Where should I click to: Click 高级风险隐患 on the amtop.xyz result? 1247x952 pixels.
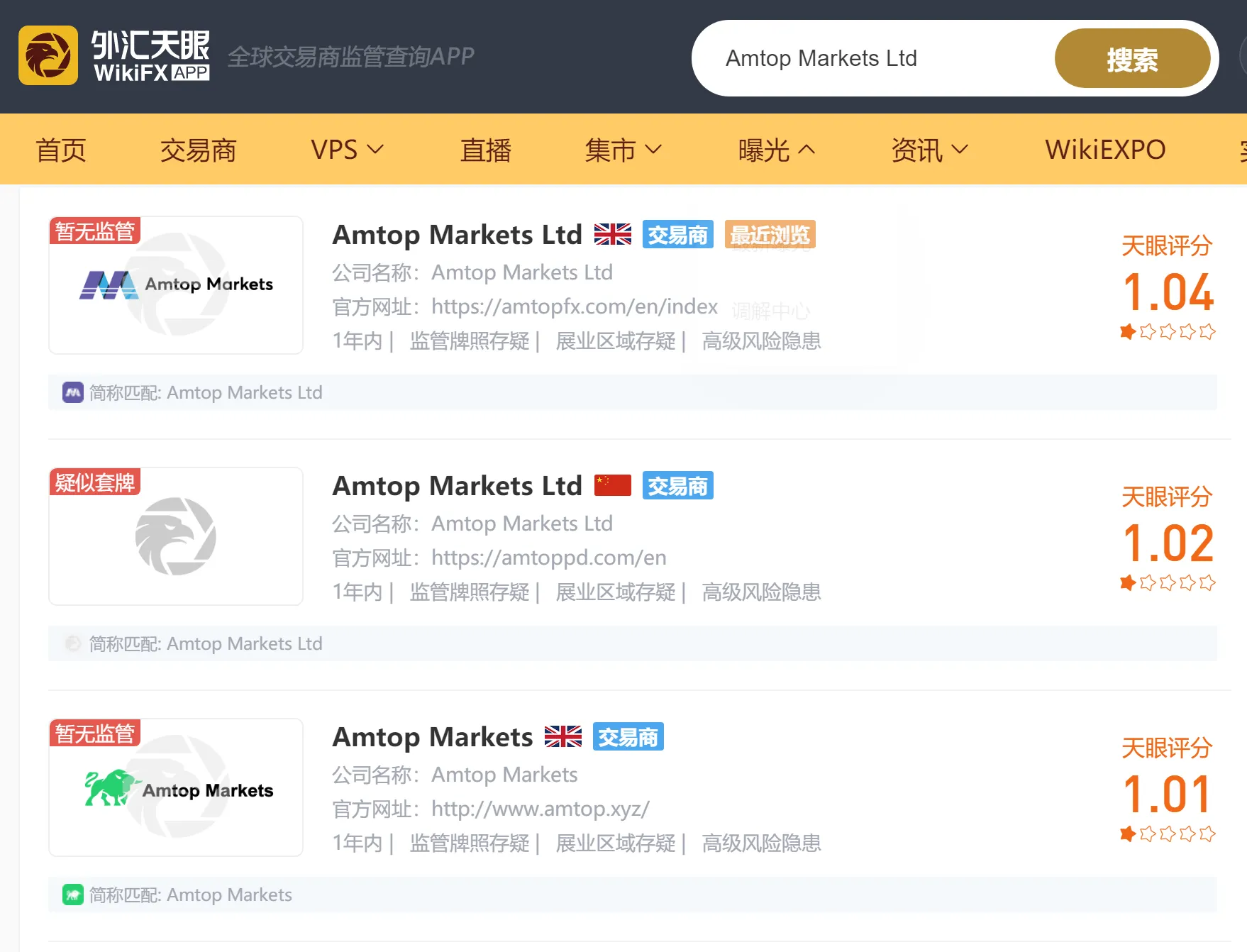click(762, 843)
